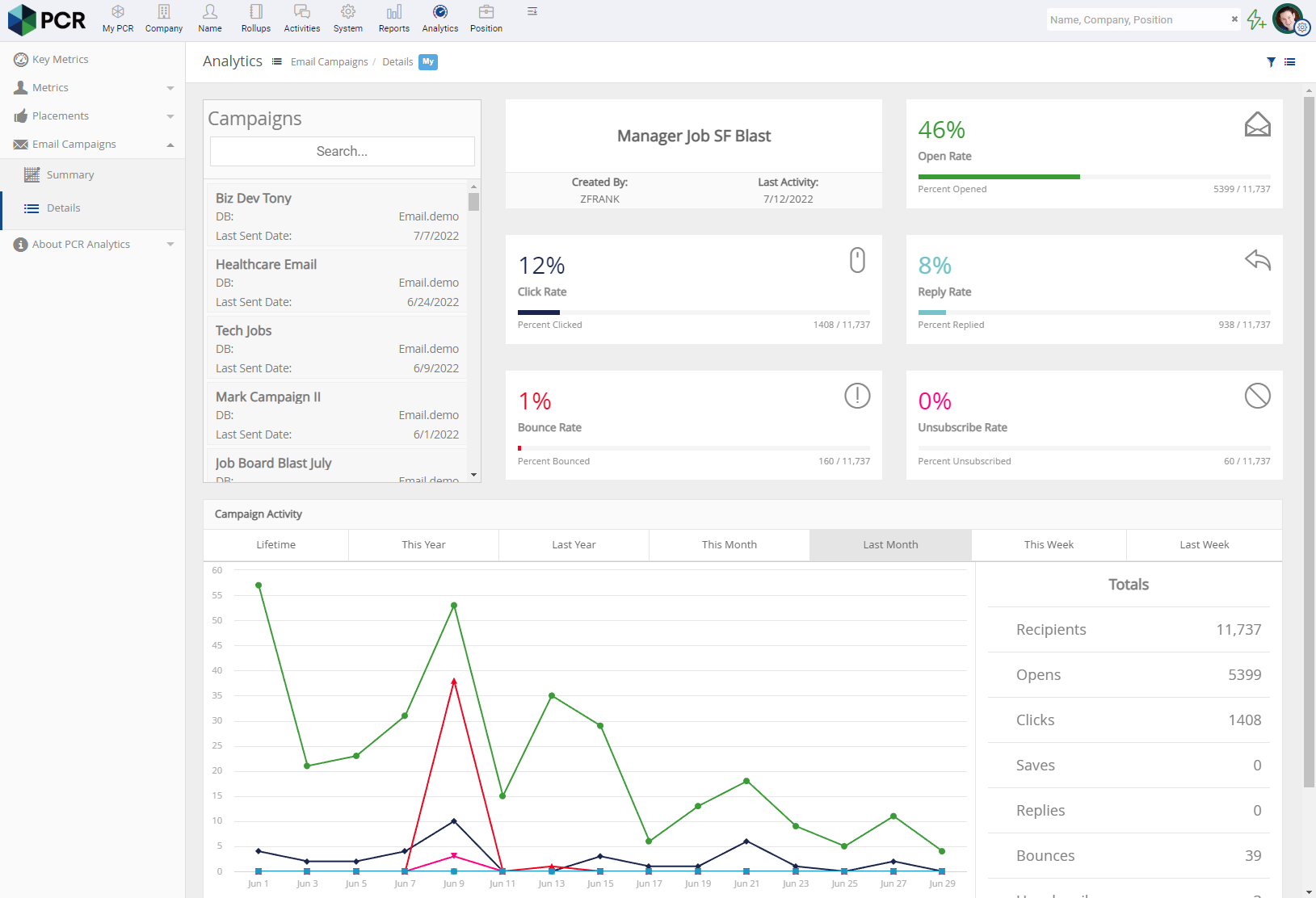Switch to the Last Year tab

click(574, 545)
